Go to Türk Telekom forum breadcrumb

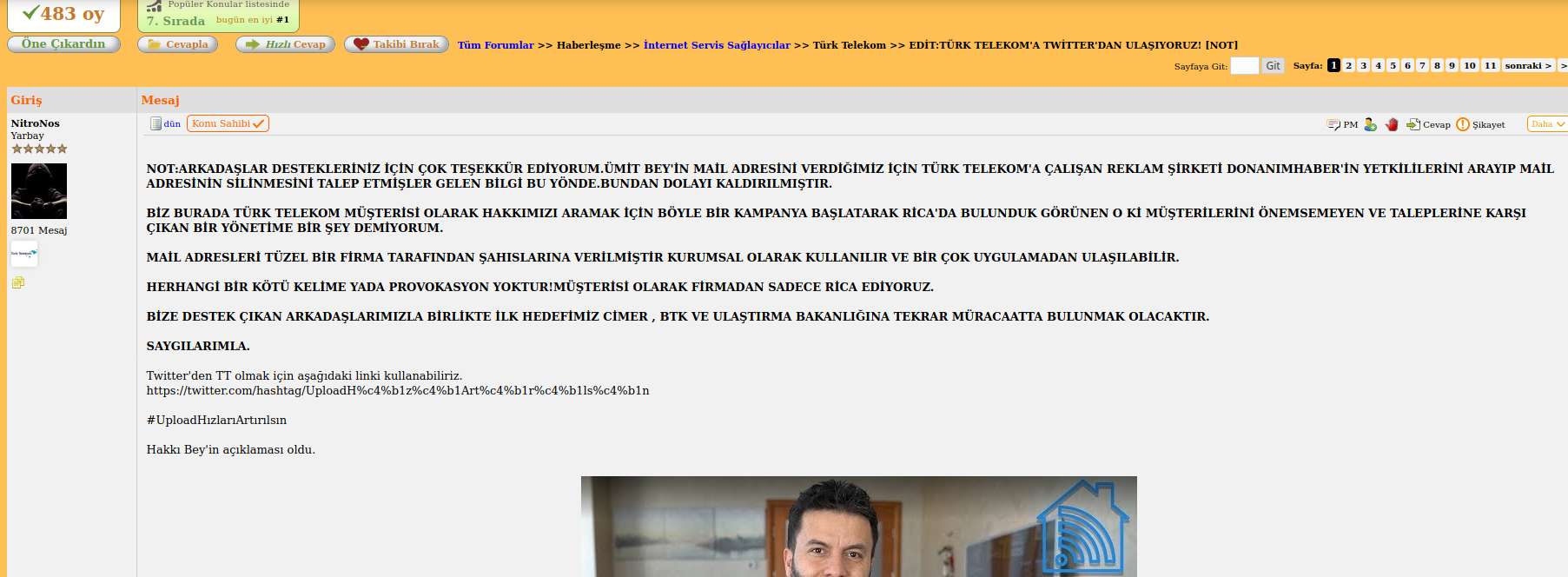[x=850, y=45]
